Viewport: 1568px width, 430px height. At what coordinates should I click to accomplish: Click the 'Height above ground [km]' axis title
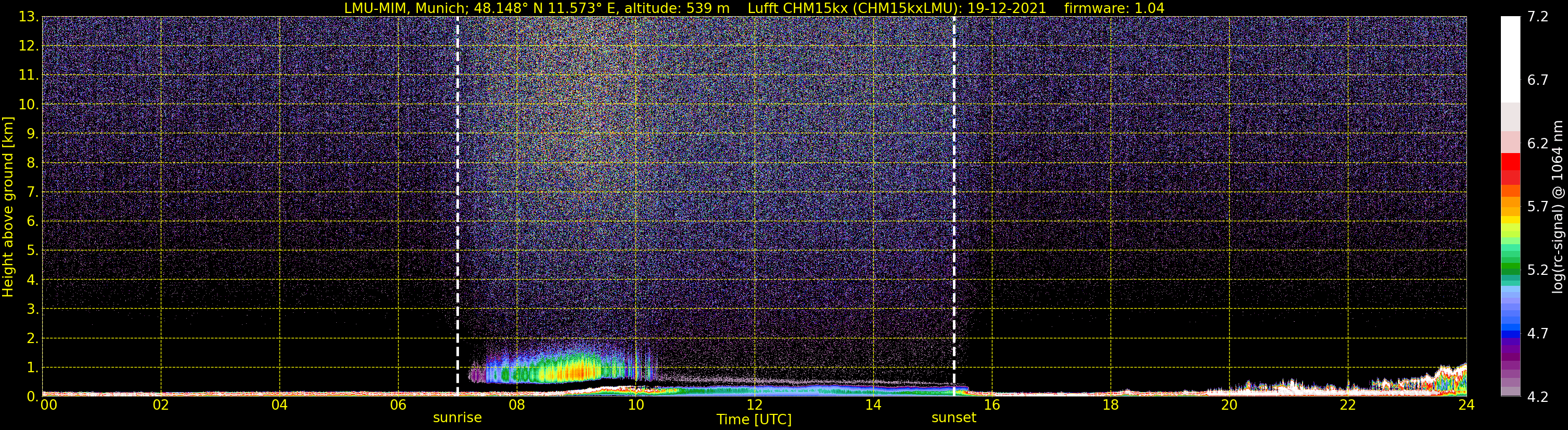pos(8,207)
